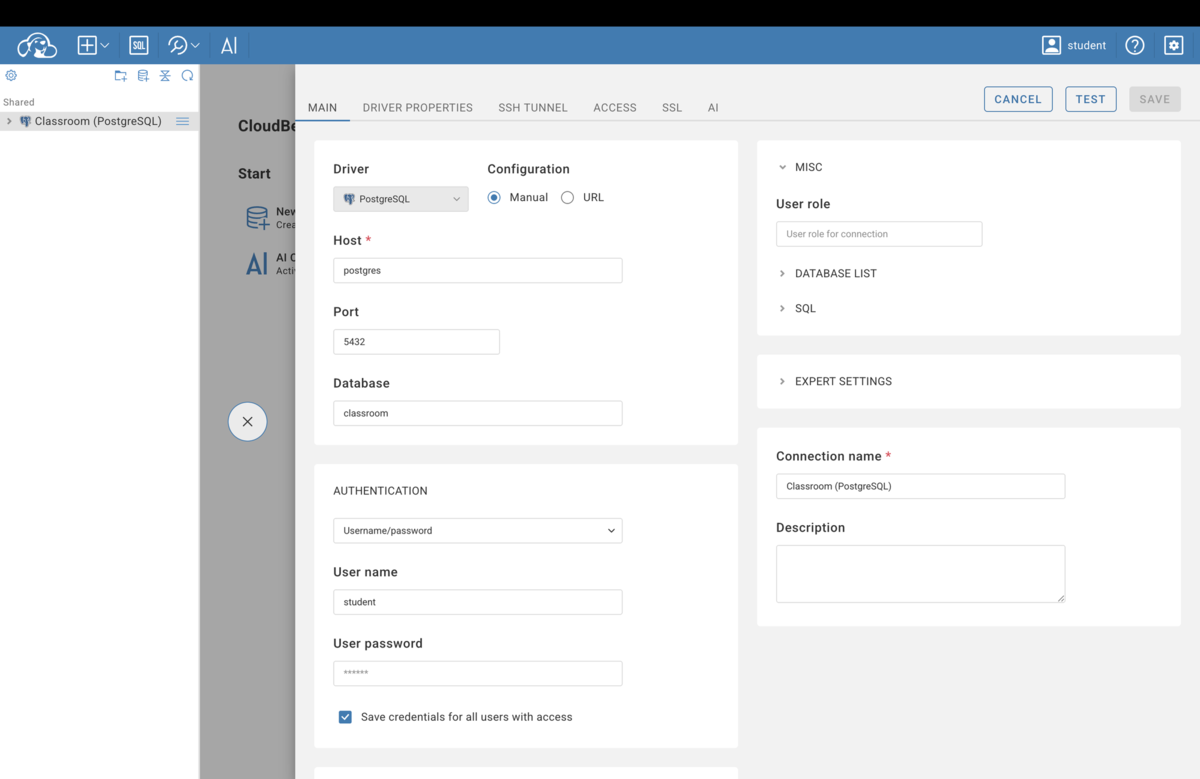Open the student user account menu

(x=1074, y=45)
